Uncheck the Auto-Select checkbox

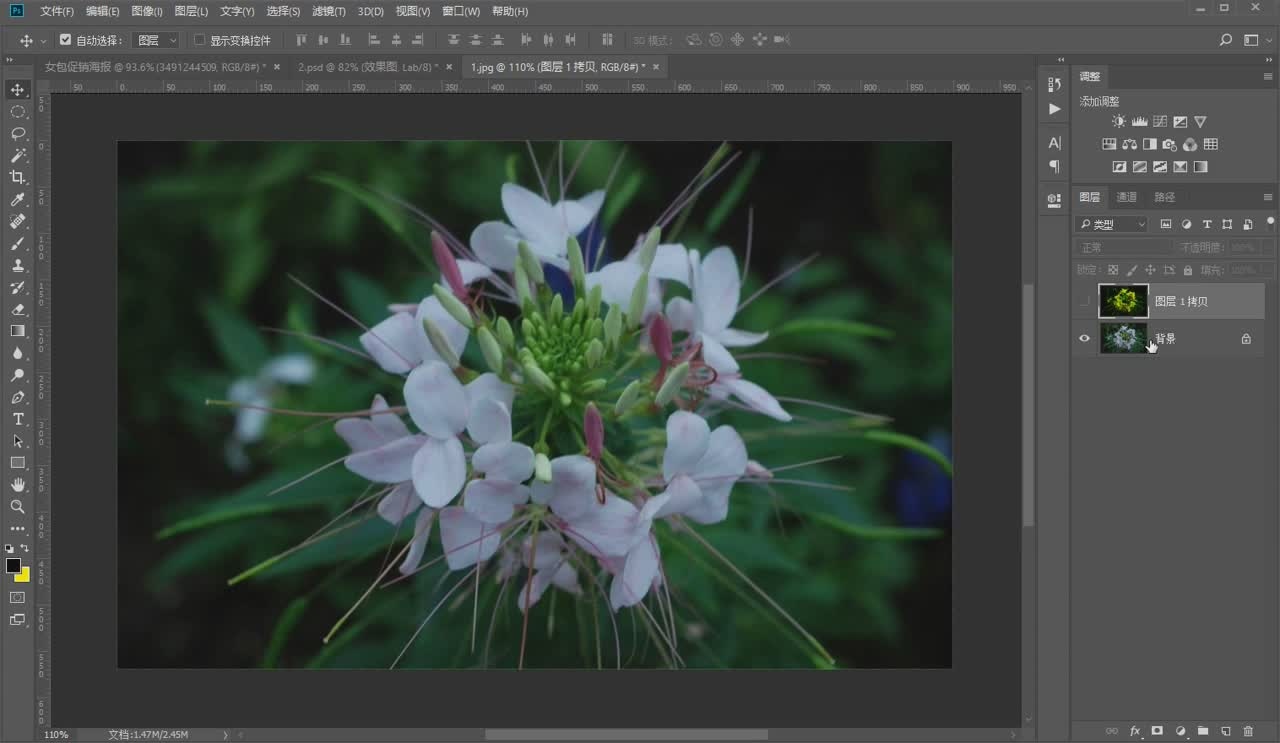pyautogui.click(x=66, y=40)
